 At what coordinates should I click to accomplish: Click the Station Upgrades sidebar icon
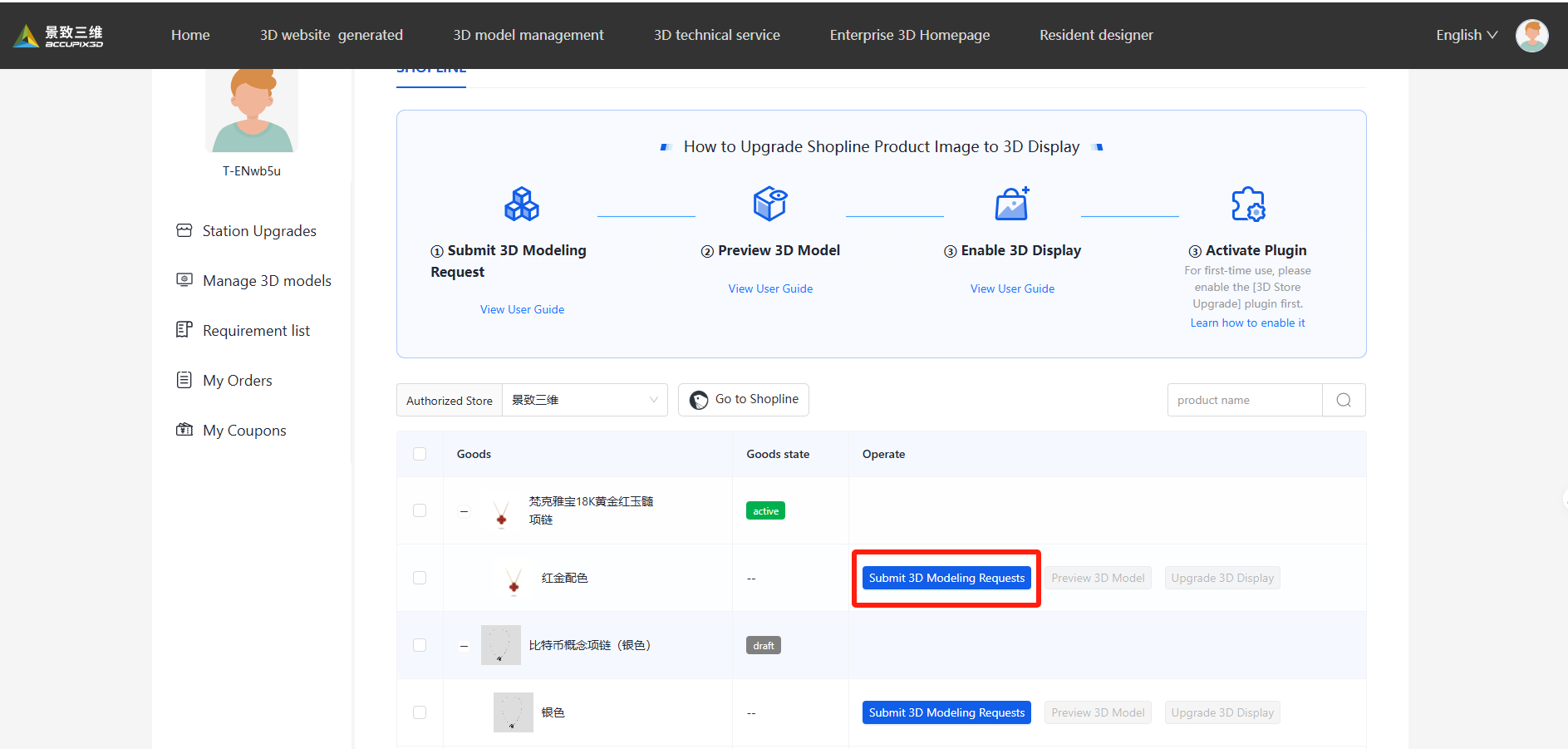(x=184, y=230)
